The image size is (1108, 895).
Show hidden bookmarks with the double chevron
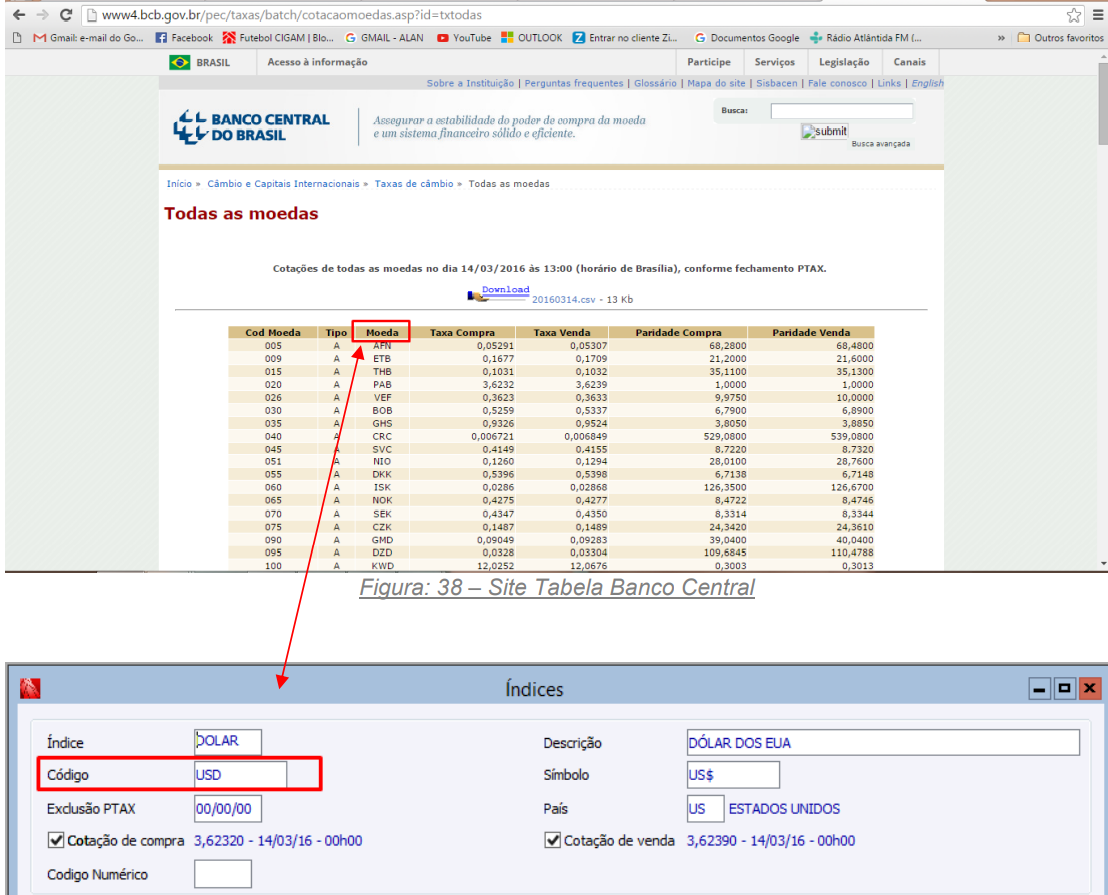[1001, 38]
